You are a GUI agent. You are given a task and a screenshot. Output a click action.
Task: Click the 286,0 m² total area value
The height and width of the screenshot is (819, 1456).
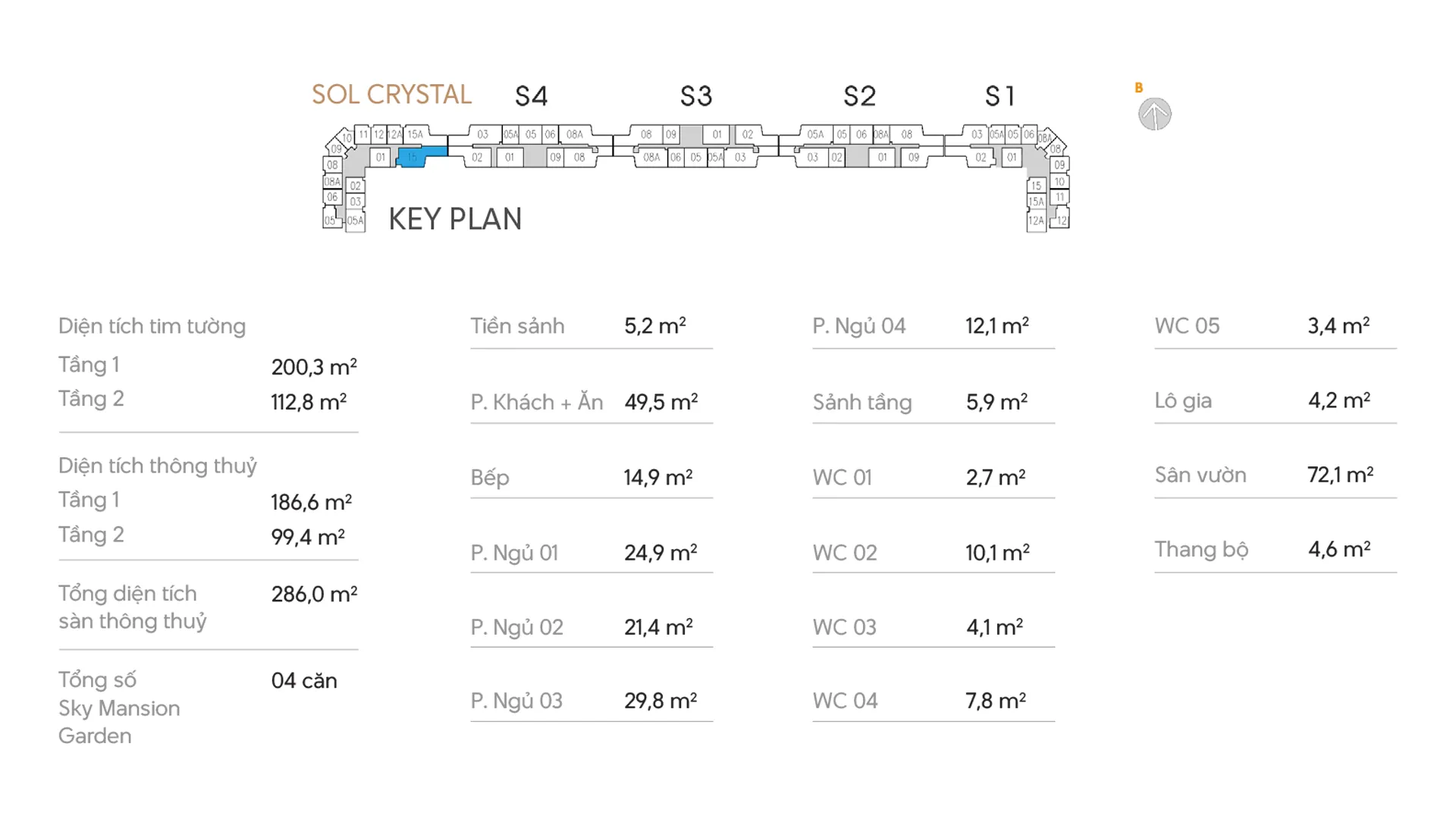coord(314,594)
